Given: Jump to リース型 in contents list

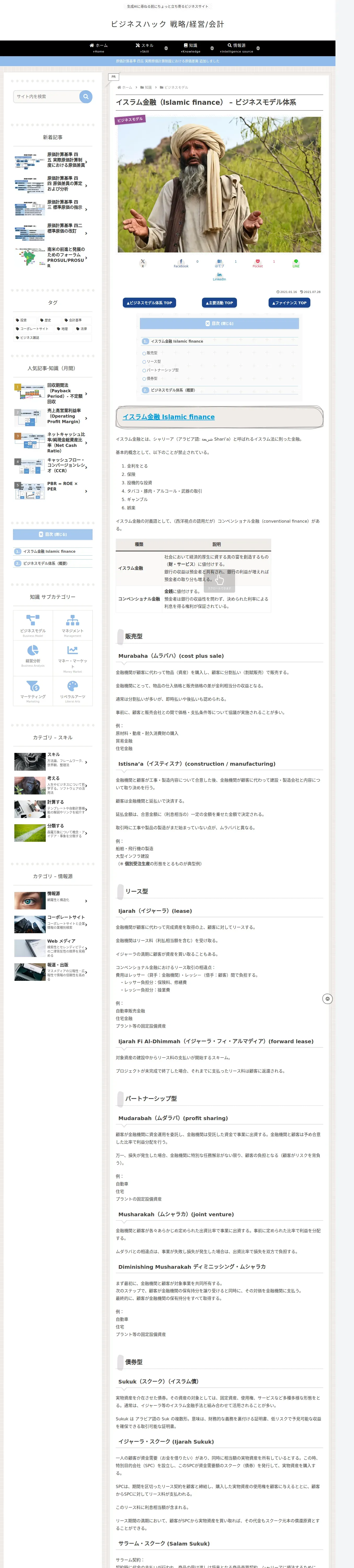Looking at the screenshot, I should point(154,362).
